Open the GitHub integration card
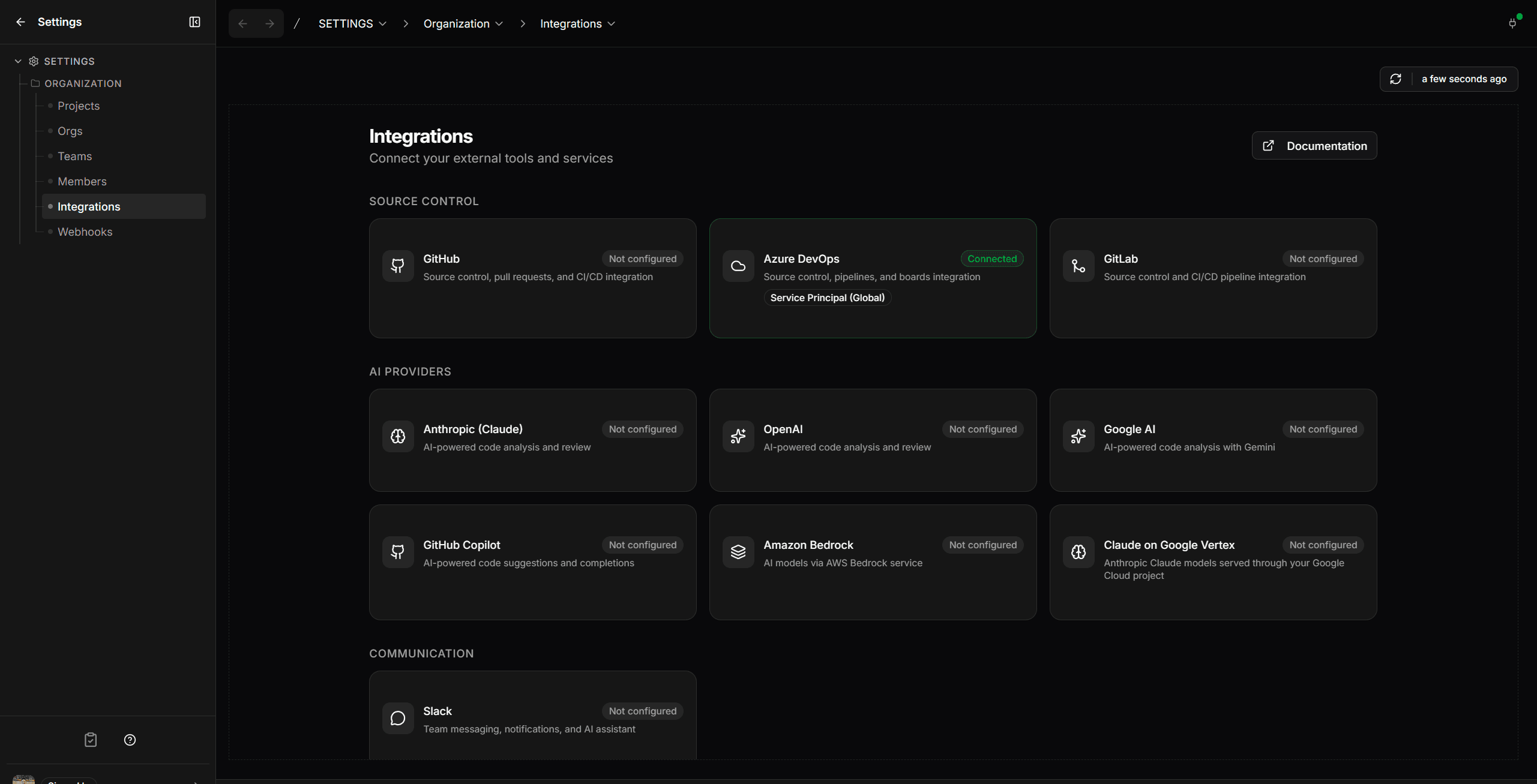The height and width of the screenshot is (784, 1537). point(533,278)
